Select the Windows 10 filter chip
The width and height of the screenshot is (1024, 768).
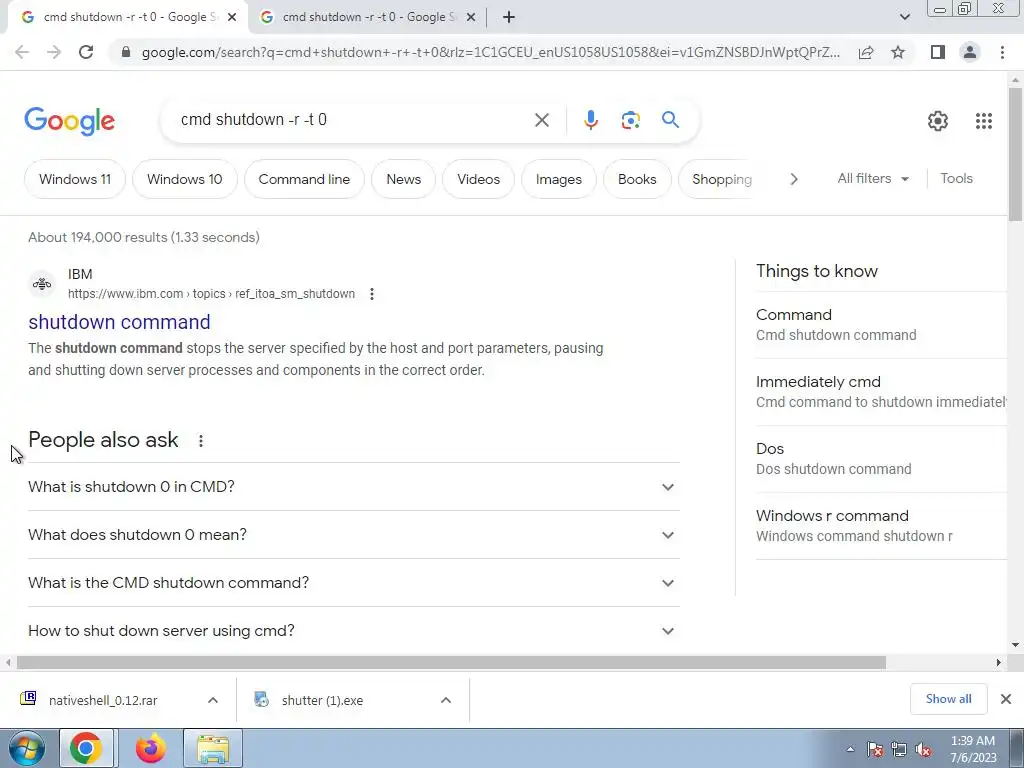point(185,179)
